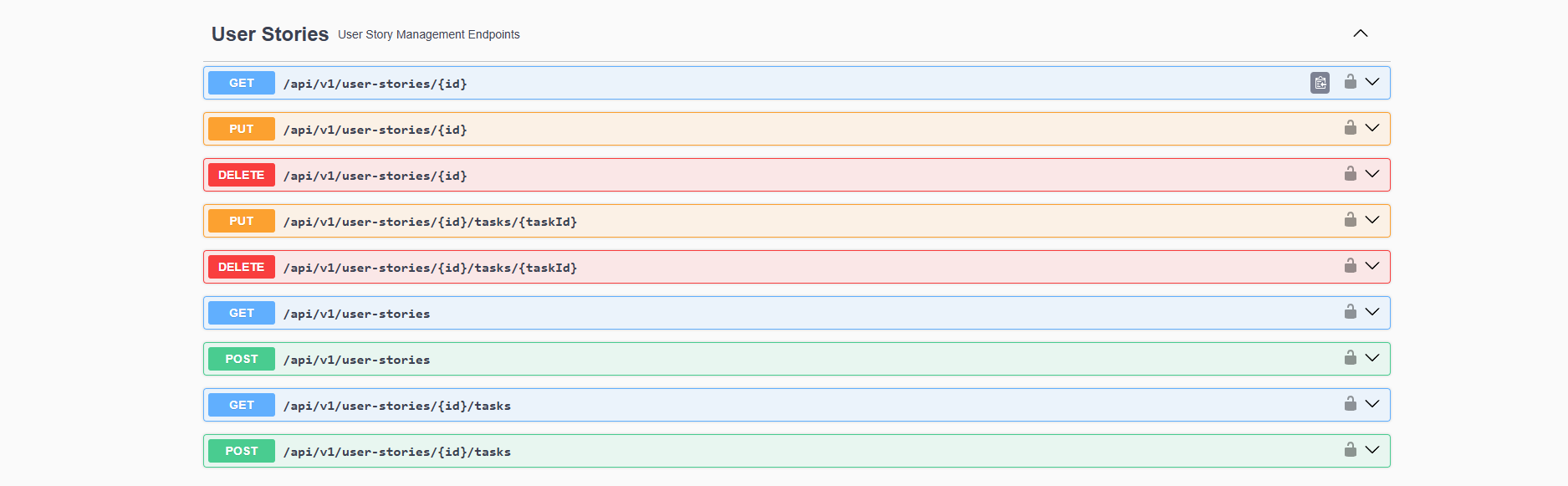Click path /api/v1/user-stories/{id} in GET row
Screen dimensions: 1568x486
point(375,84)
